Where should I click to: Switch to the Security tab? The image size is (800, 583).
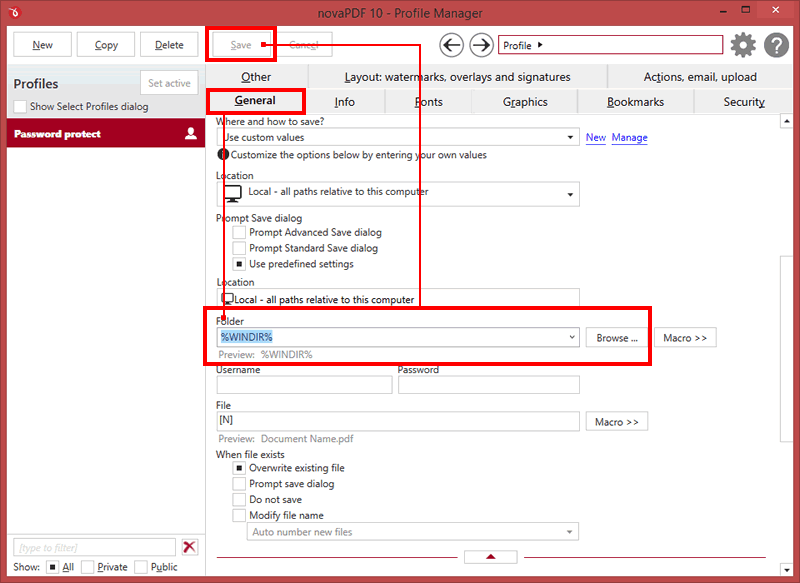[744, 102]
